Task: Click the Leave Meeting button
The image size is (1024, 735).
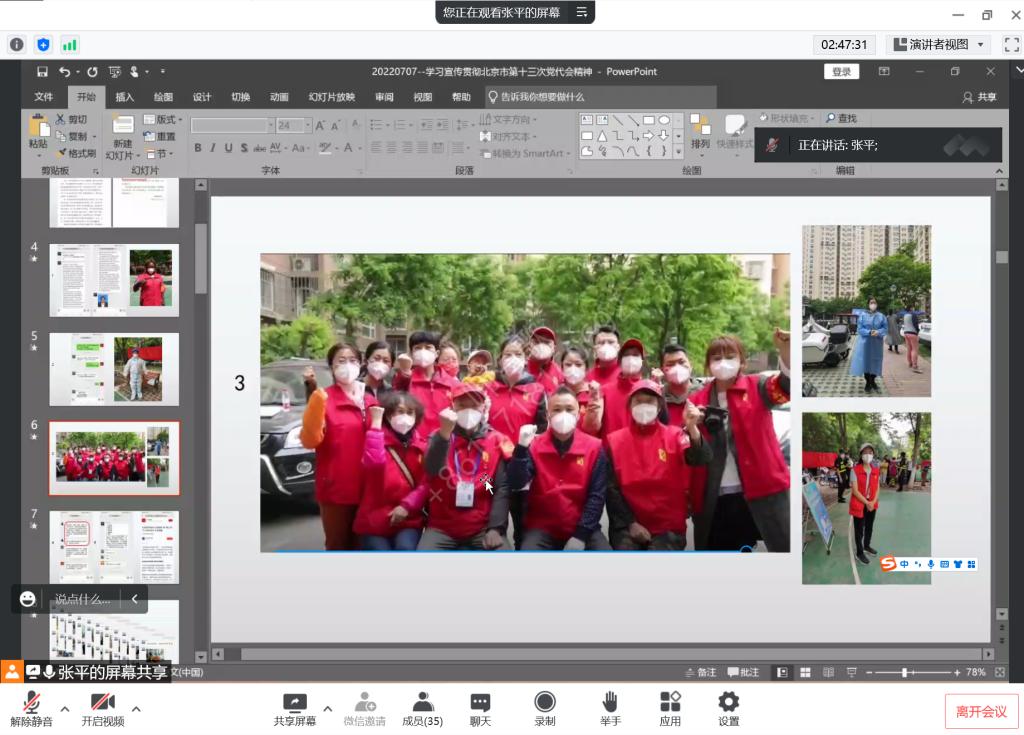Action: 981,711
